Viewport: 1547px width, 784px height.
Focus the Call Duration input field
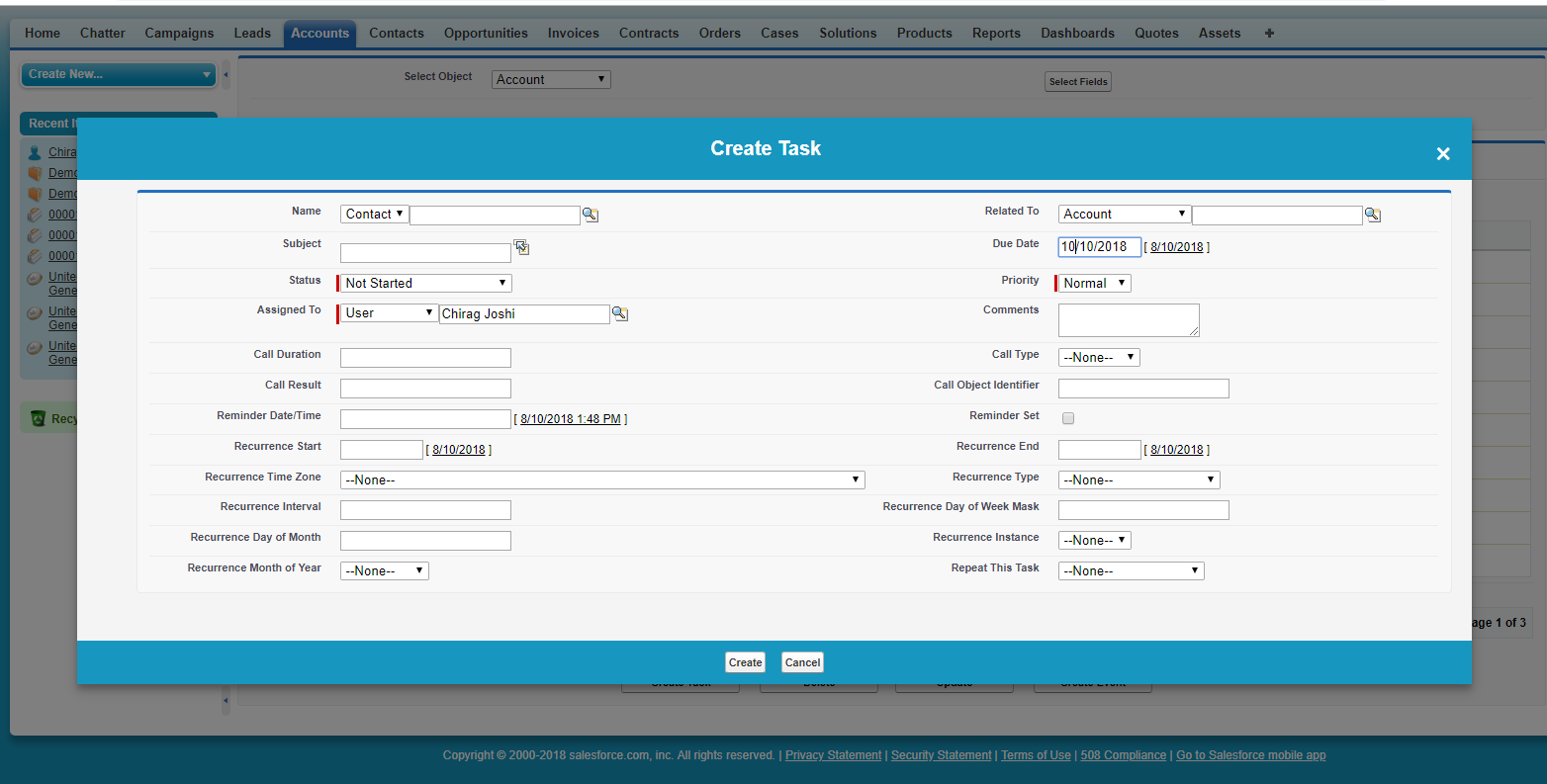point(425,358)
